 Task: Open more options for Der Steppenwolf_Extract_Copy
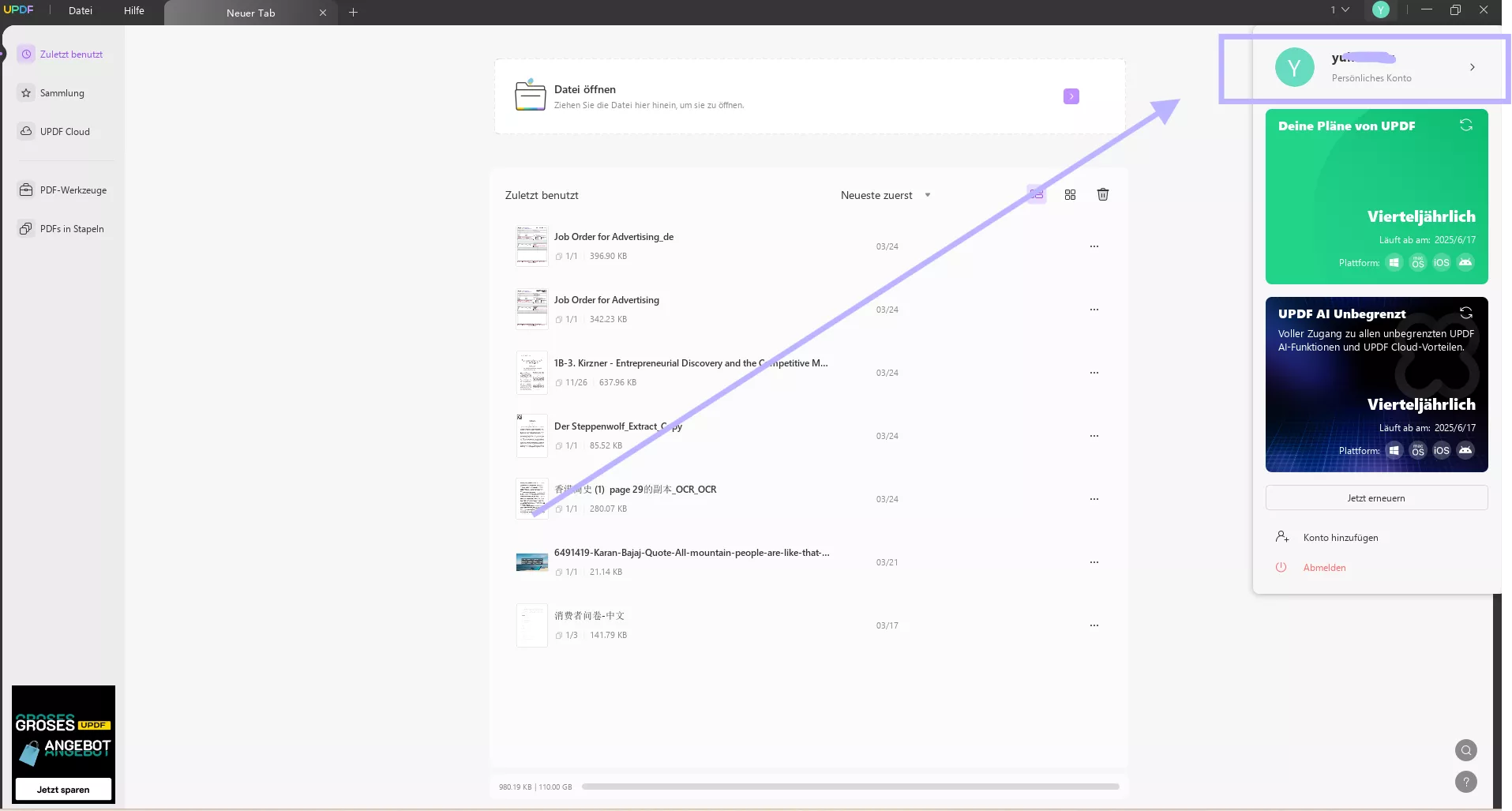[1094, 436]
